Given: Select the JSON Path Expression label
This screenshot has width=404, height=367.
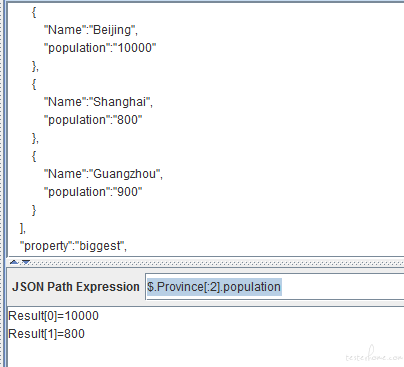Looking at the screenshot, I should [76, 287].
